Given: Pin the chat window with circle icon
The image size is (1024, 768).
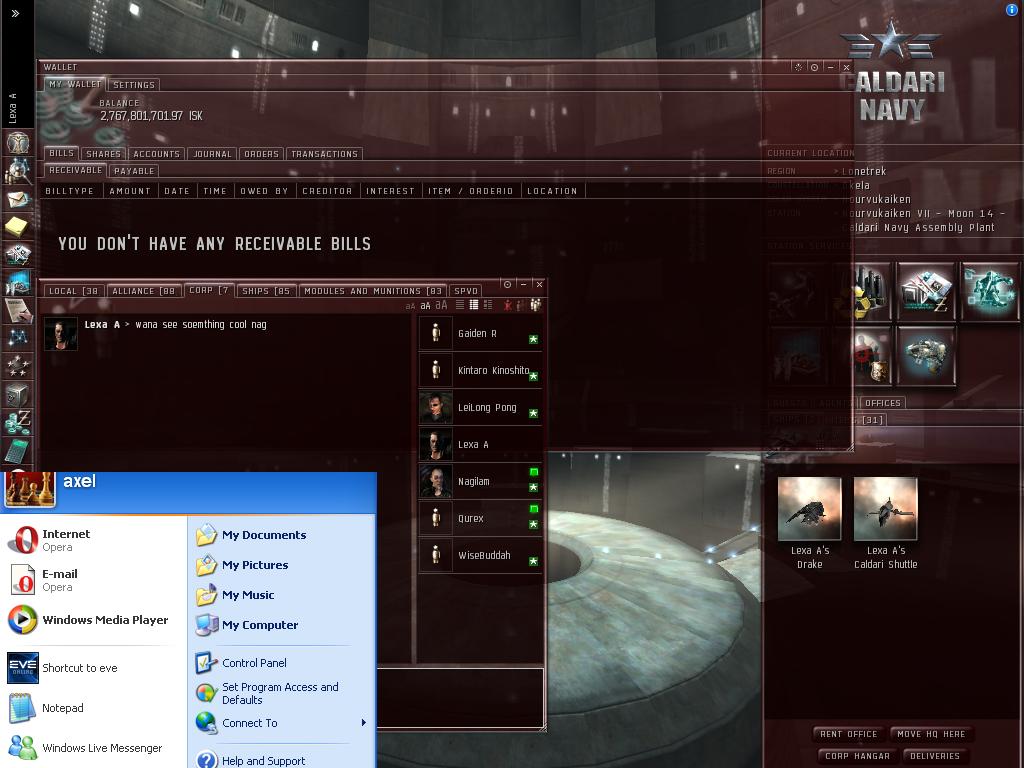Looking at the screenshot, I should tap(507, 284).
